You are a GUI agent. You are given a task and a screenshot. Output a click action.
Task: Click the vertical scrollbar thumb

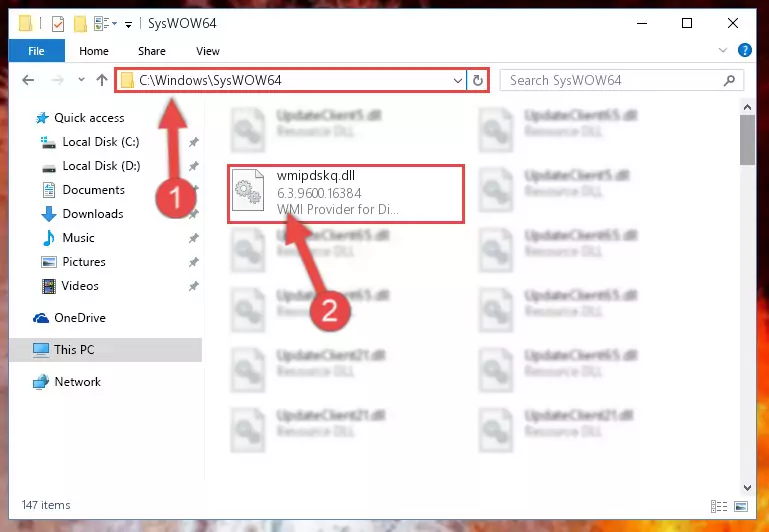(747, 140)
